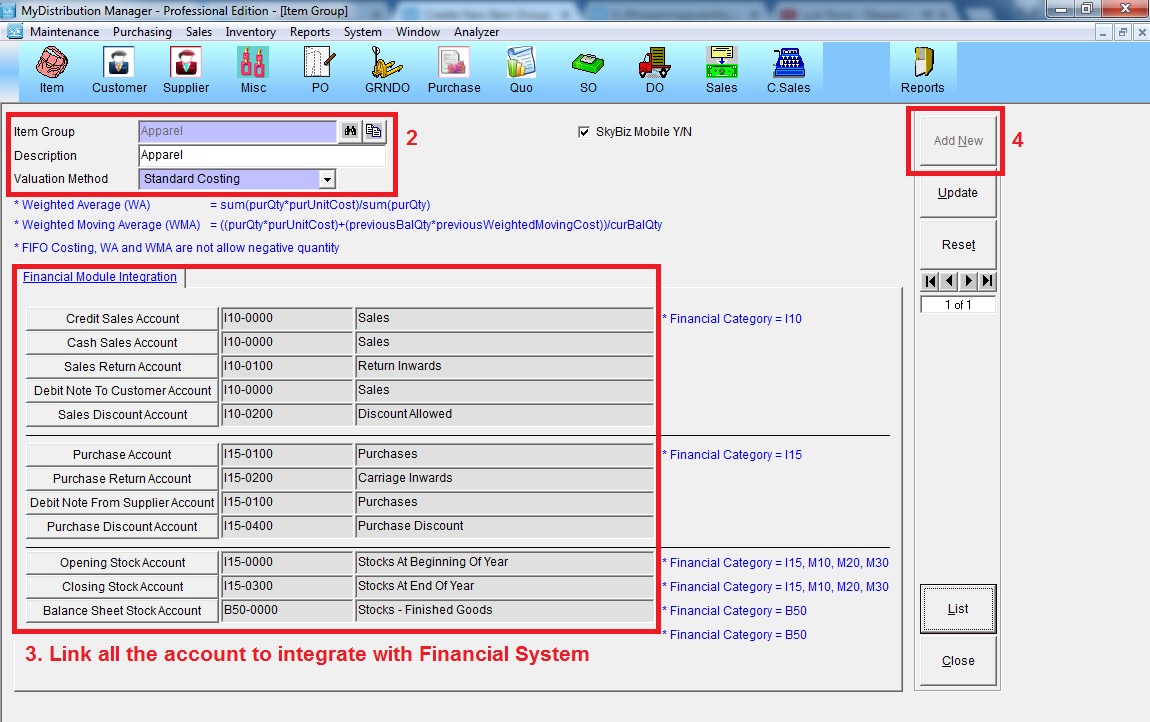Jump to the last record arrow
This screenshot has width=1150, height=722.
987,281
